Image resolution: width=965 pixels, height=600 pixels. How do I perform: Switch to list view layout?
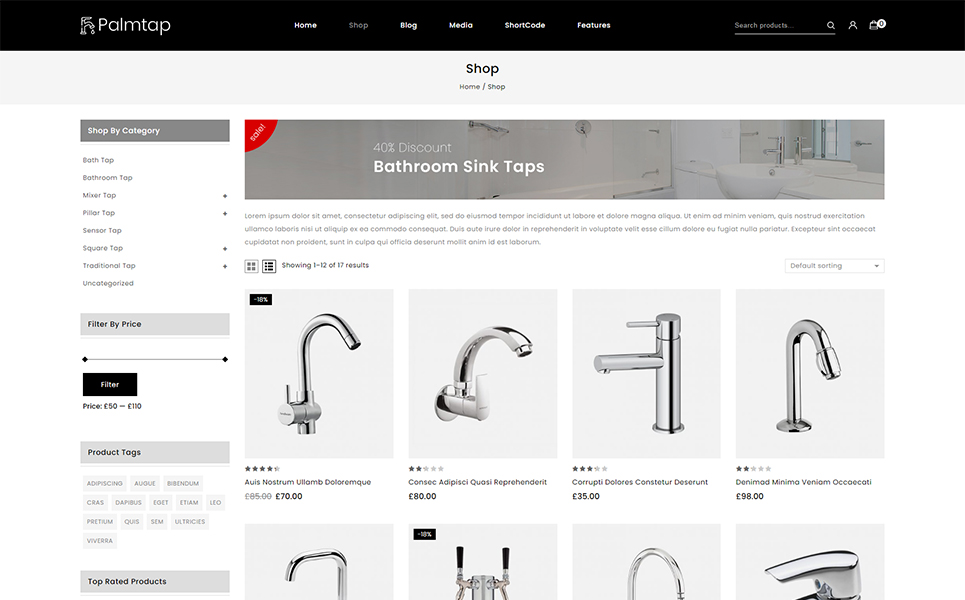tap(269, 266)
